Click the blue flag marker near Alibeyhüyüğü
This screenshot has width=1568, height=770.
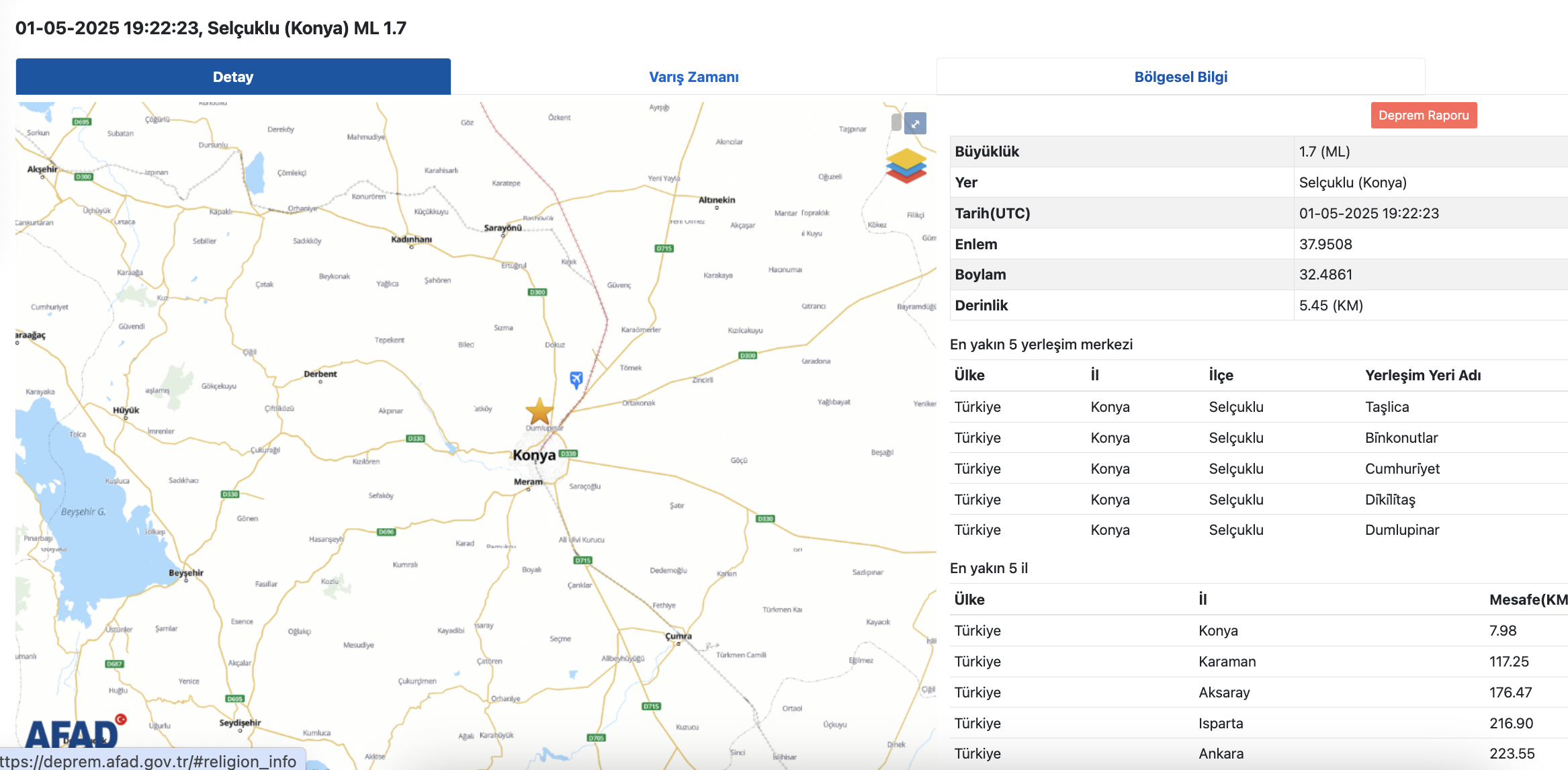click(x=573, y=674)
